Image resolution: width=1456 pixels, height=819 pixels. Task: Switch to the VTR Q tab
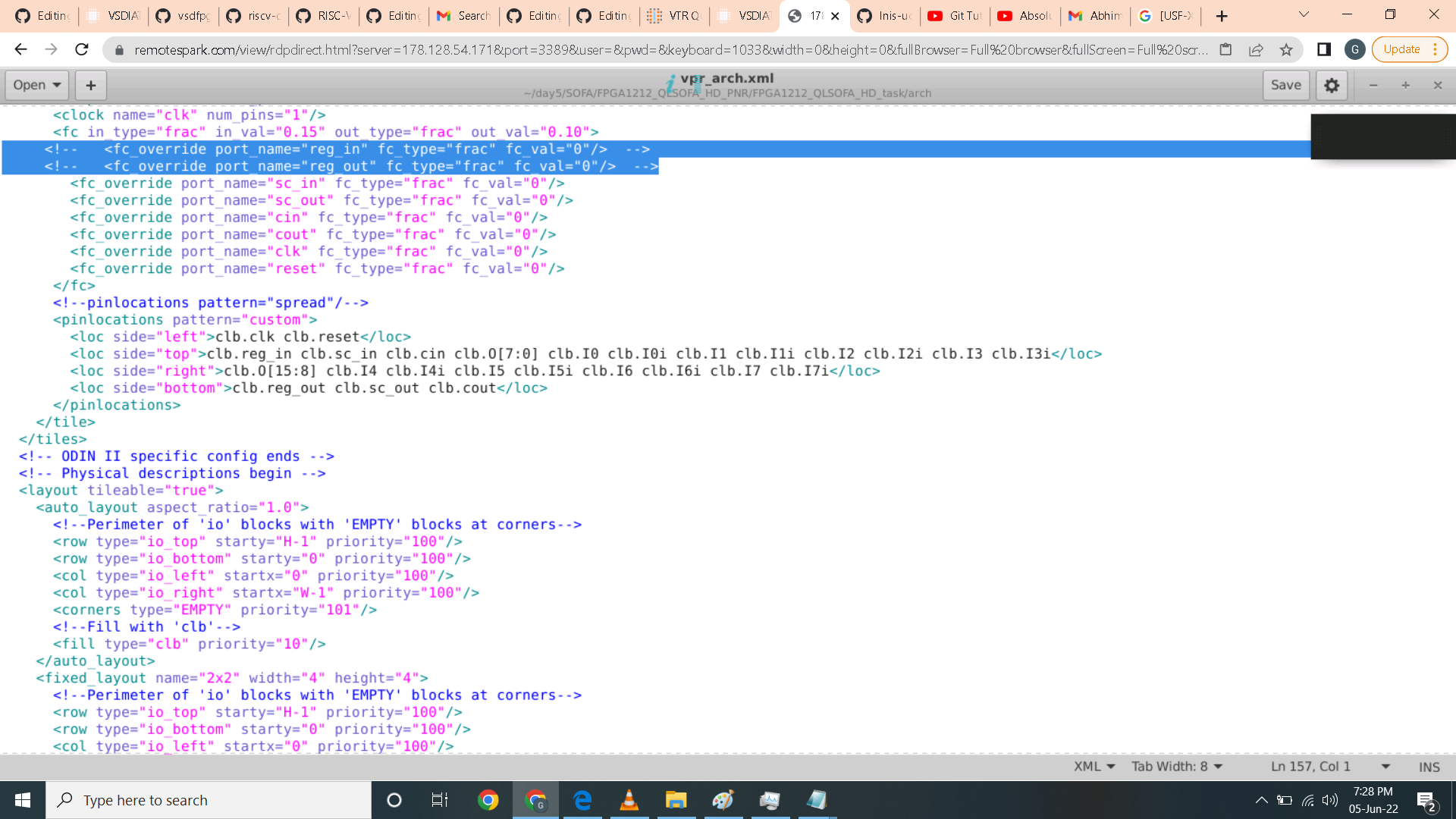675,16
